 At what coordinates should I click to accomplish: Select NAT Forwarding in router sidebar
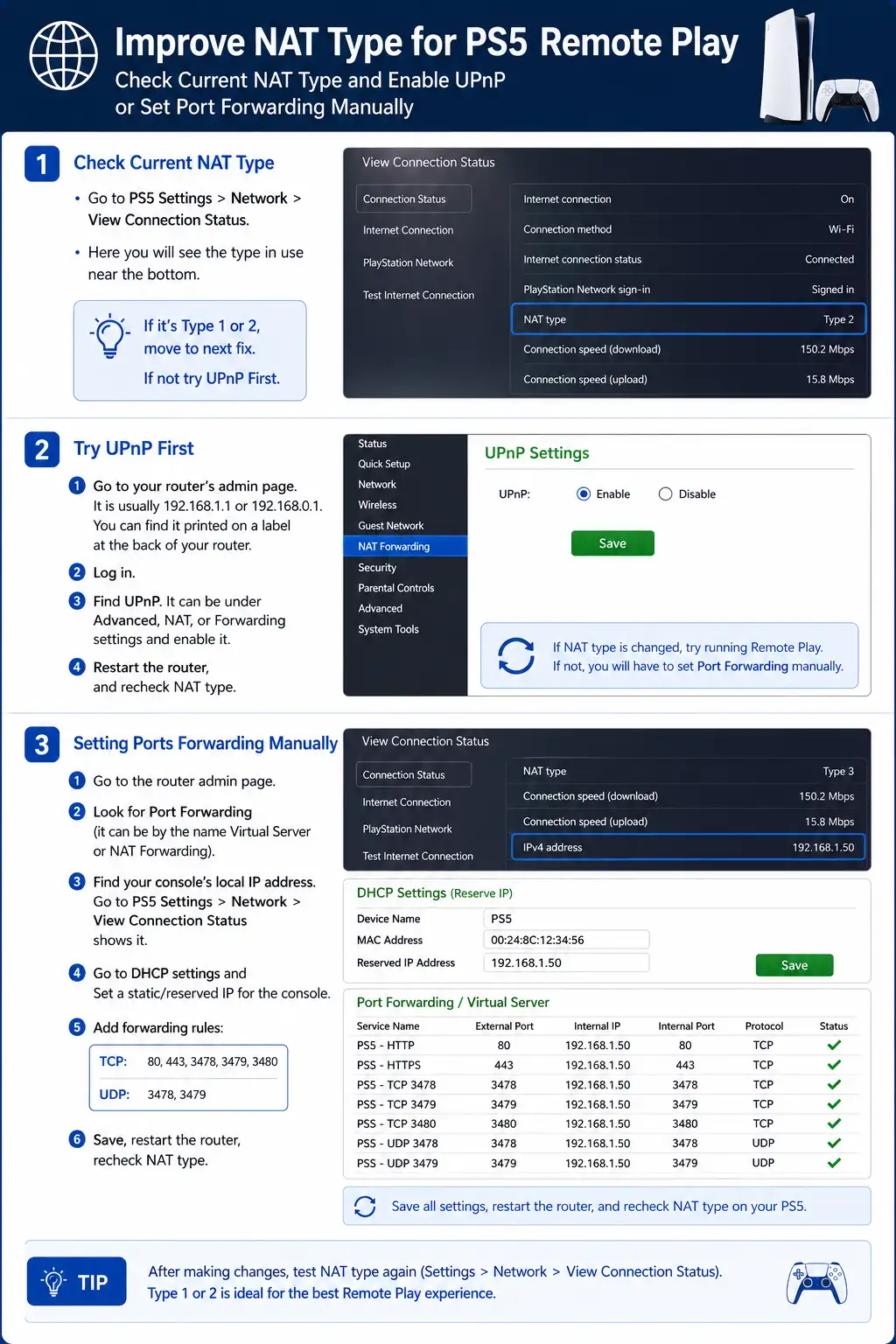coord(406,547)
